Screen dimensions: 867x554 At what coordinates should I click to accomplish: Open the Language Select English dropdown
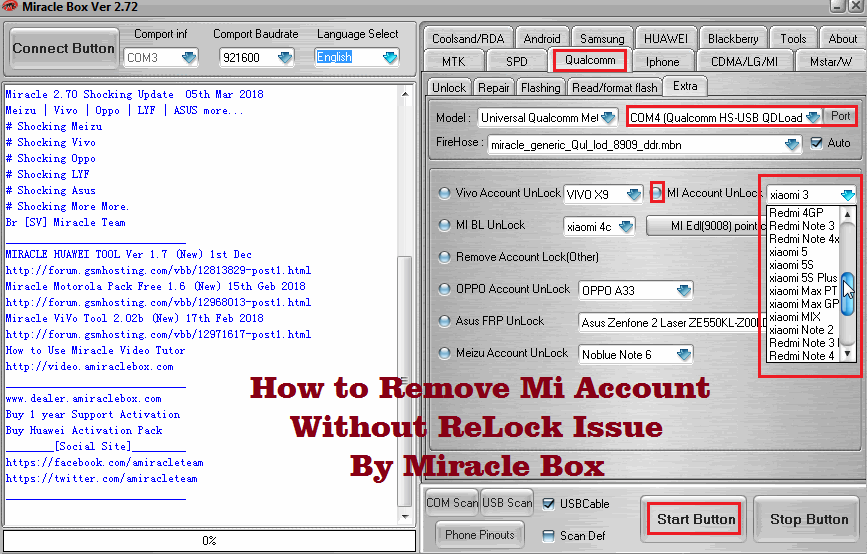(390, 58)
